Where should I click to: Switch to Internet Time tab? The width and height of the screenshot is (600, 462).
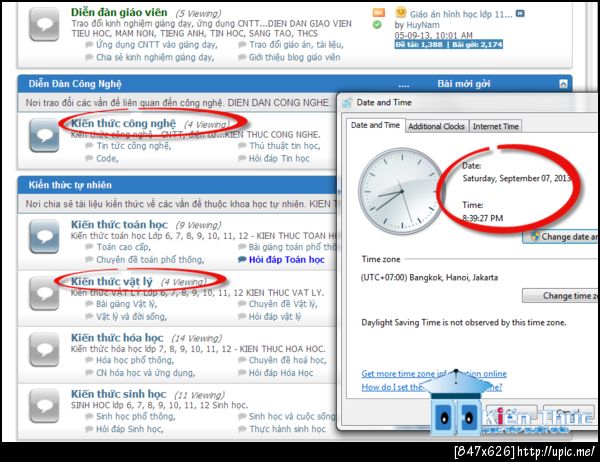point(496,126)
